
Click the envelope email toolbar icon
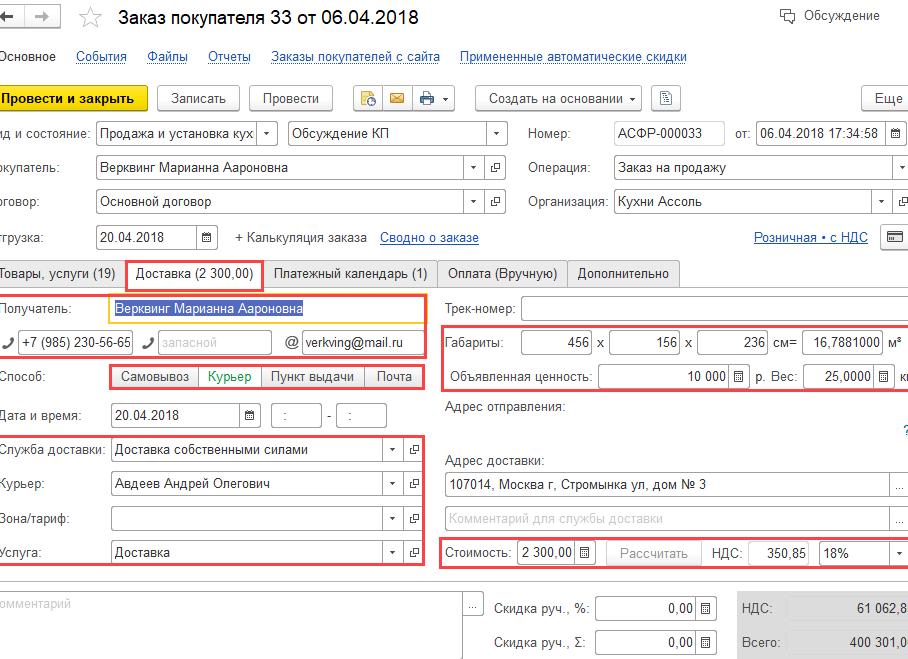[x=397, y=98]
